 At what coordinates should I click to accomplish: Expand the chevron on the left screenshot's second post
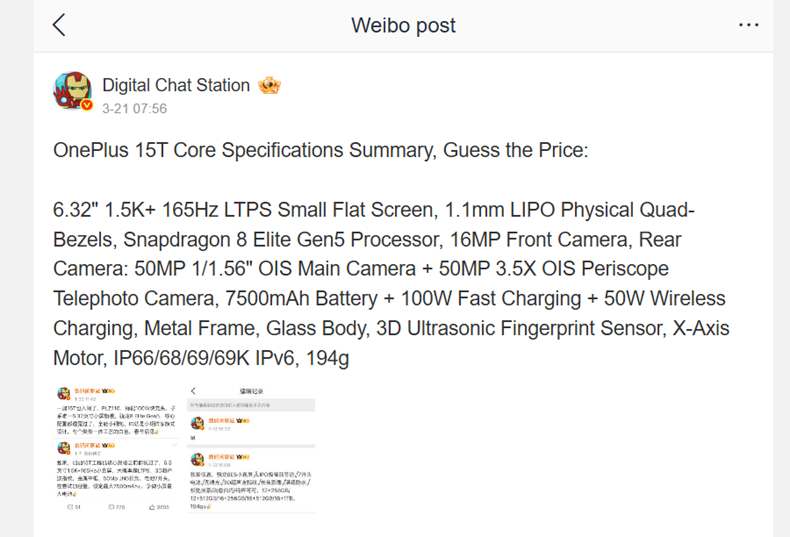point(173,443)
